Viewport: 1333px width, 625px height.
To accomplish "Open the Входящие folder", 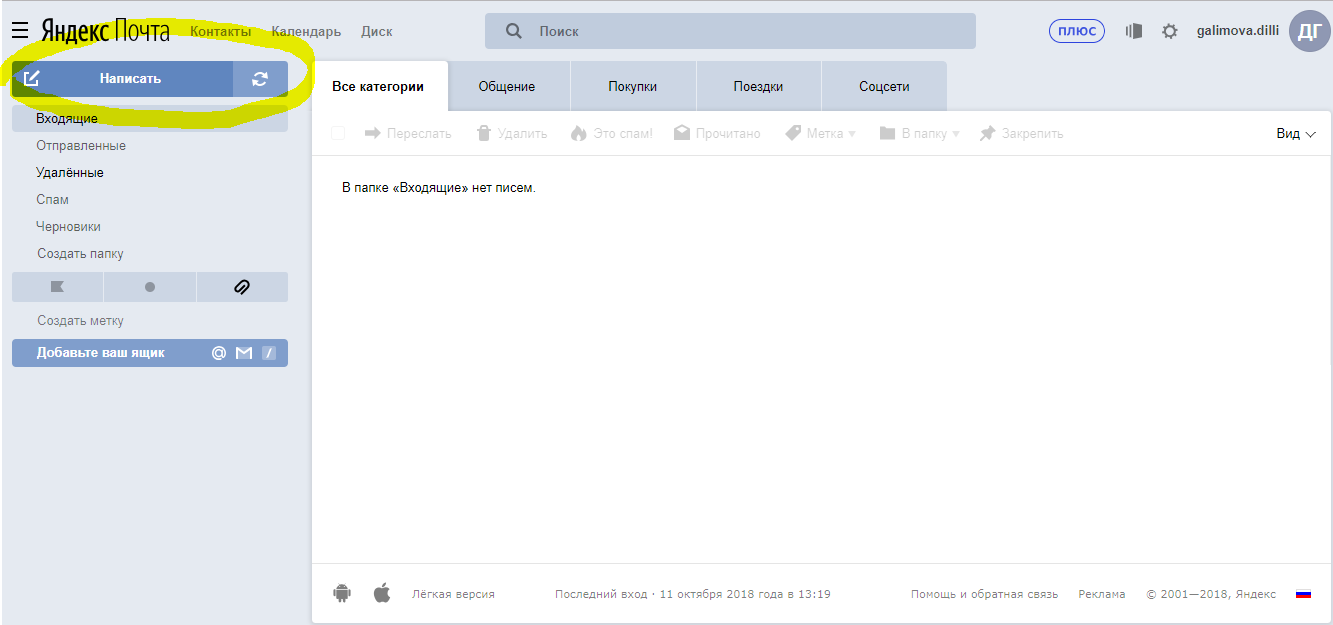I will (x=150, y=119).
